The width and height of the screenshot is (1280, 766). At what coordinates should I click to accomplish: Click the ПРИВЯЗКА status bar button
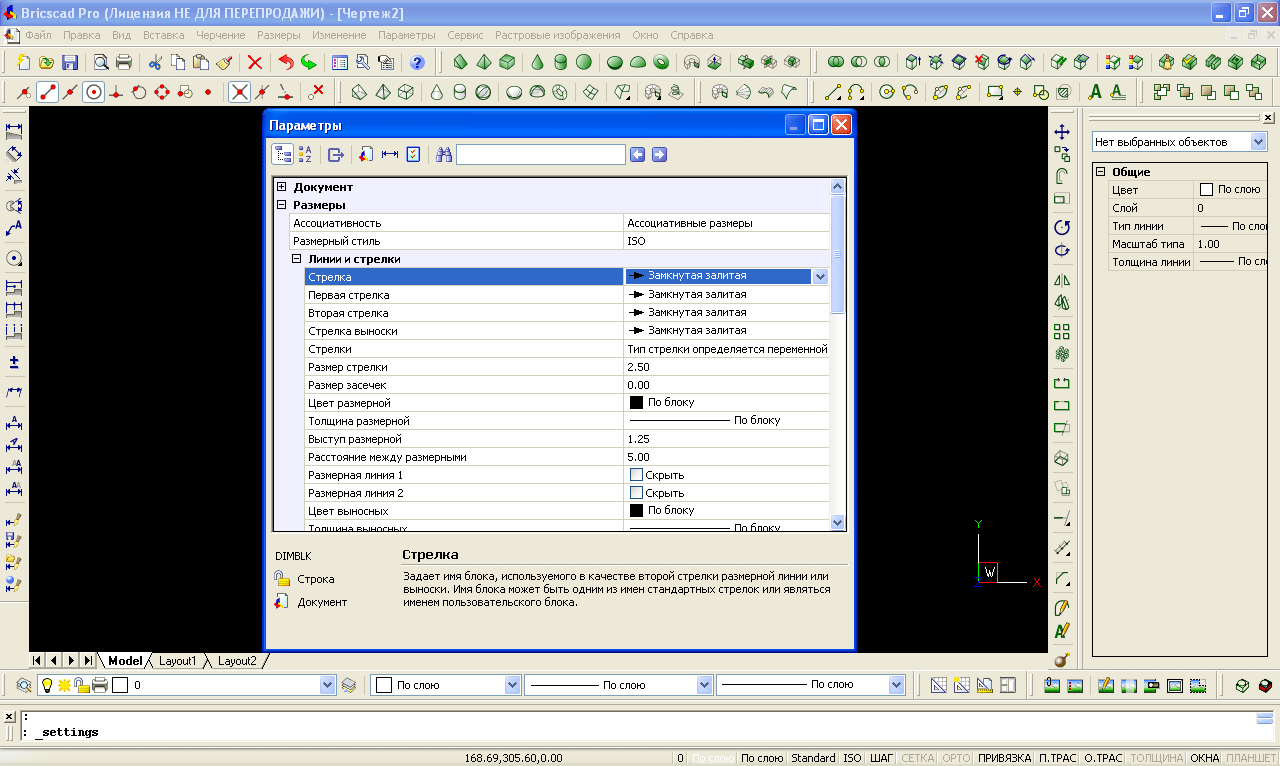coord(1004,758)
